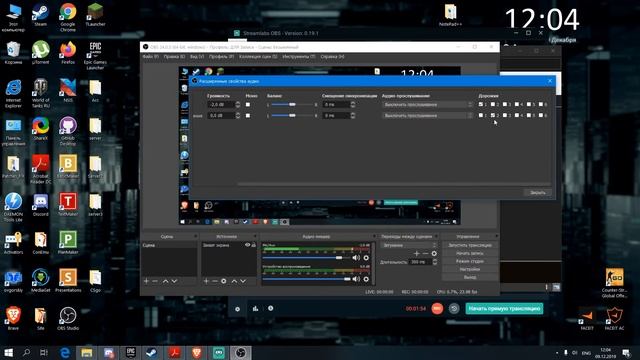The width and height of the screenshot is (640, 360).
Task: Open the Инструменты menu in OBS
Action: pyautogui.click(x=299, y=57)
